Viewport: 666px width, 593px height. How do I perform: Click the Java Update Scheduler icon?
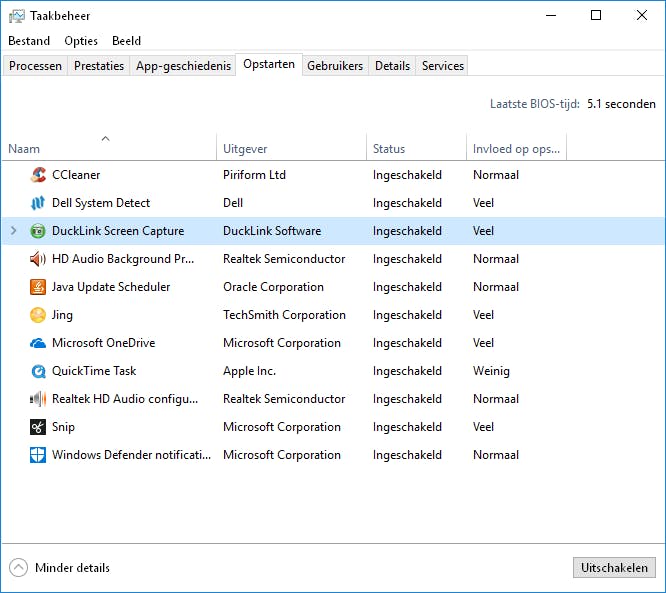pos(38,287)
